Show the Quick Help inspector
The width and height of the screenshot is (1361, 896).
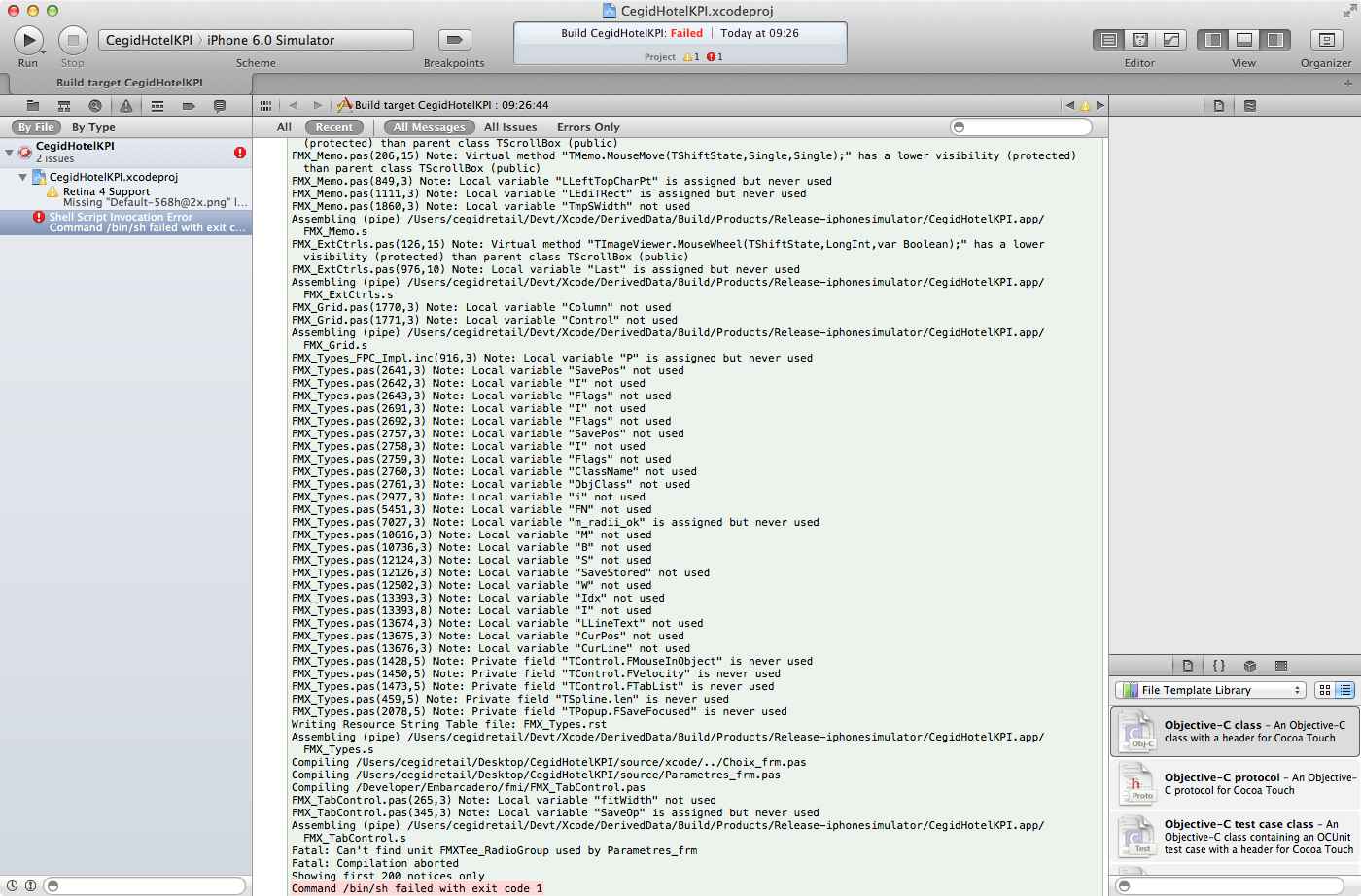(1250, 105)
